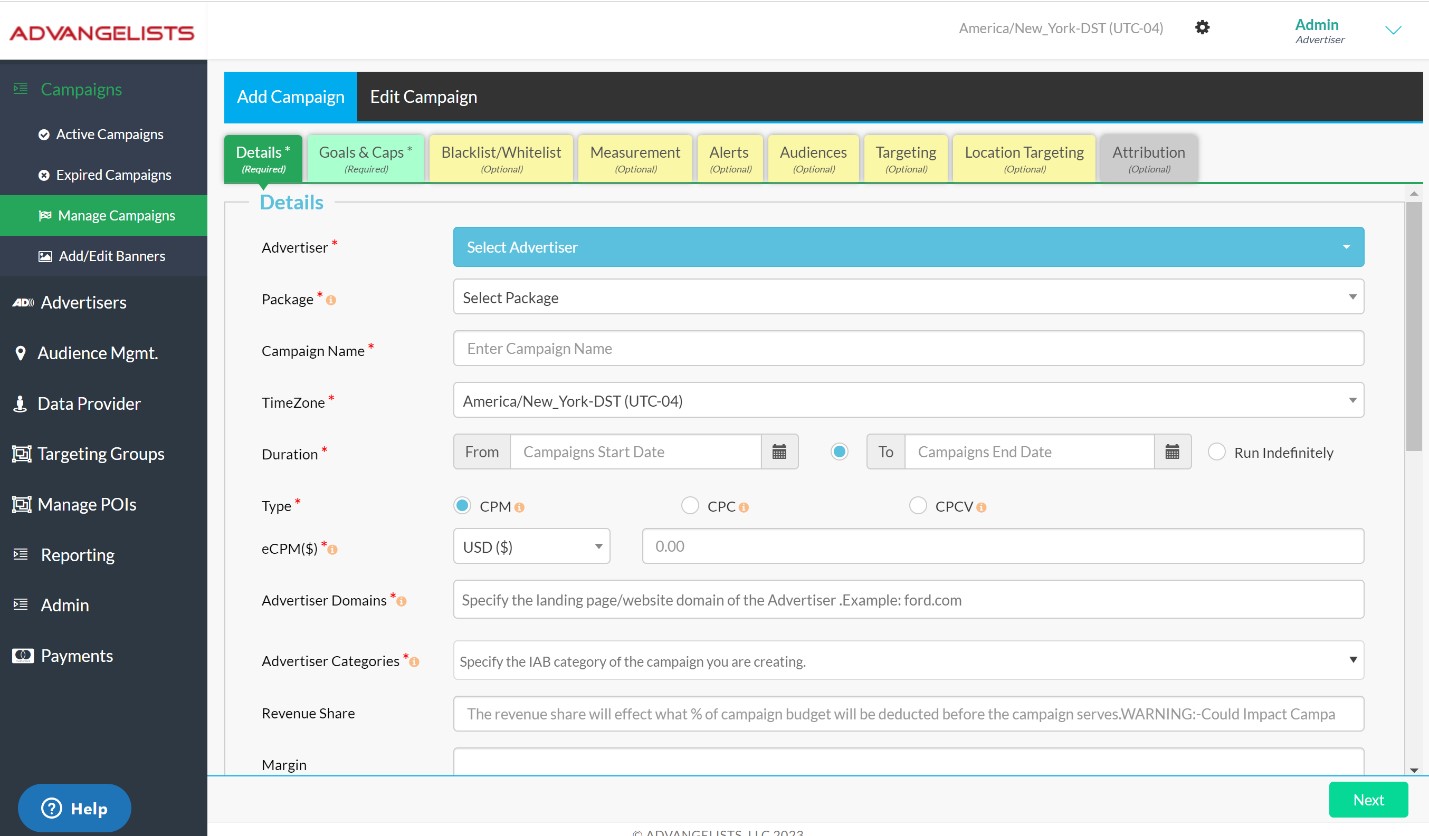This screenshot has height=836, width=1429.
Task: Enable the Run Indefinitely option
Action: 1217,452
